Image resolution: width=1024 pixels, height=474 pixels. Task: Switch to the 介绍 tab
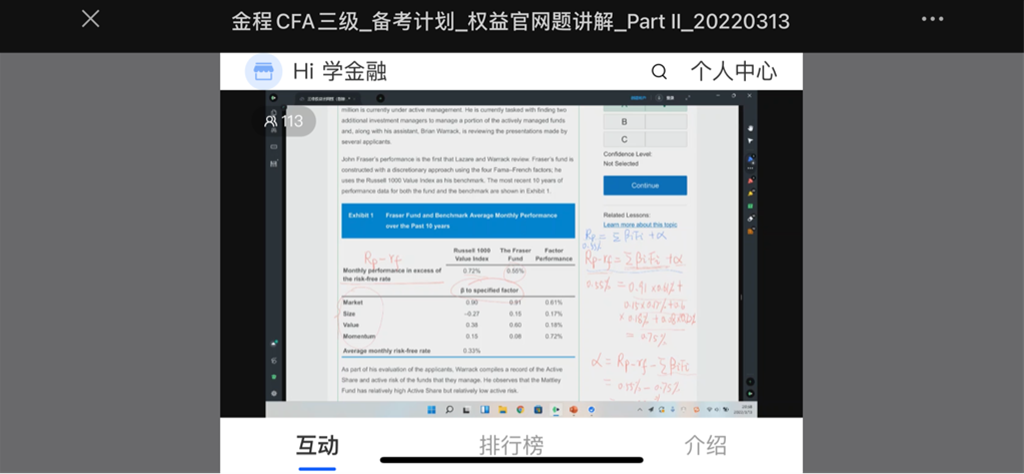pos(705,446)
